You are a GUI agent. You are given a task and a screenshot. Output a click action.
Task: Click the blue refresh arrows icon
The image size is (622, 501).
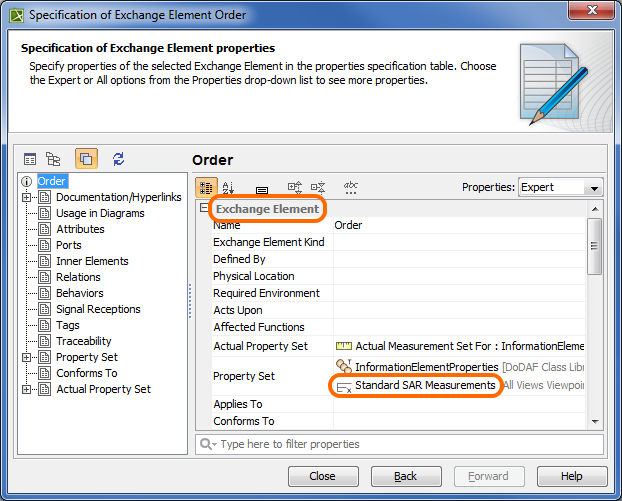[x=118, y=159]
